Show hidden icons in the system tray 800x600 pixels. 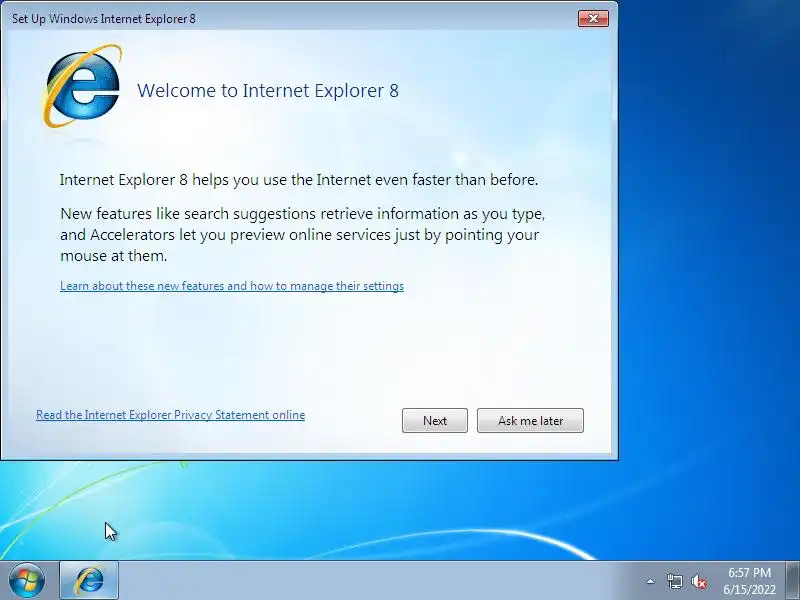(651, 581)
